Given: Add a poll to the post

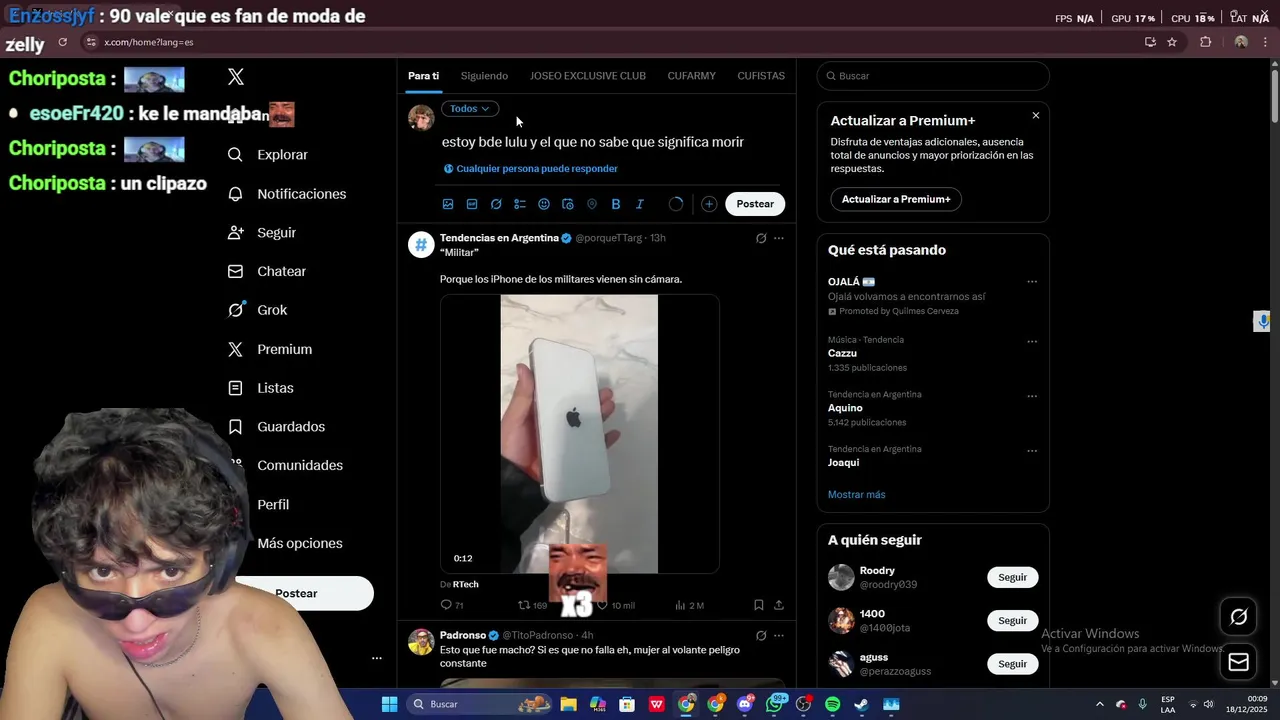Looking at the screenshot, I should tap(520, 204).
